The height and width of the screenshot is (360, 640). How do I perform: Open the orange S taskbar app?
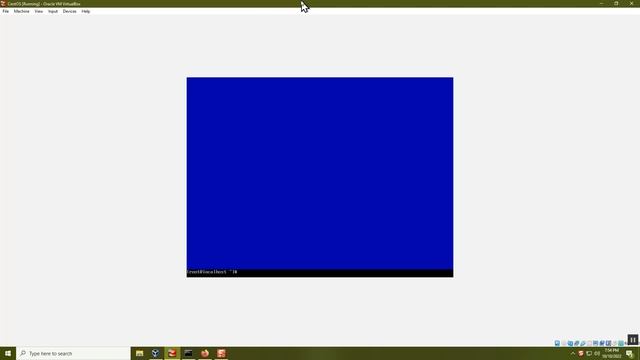pos(221,353)
